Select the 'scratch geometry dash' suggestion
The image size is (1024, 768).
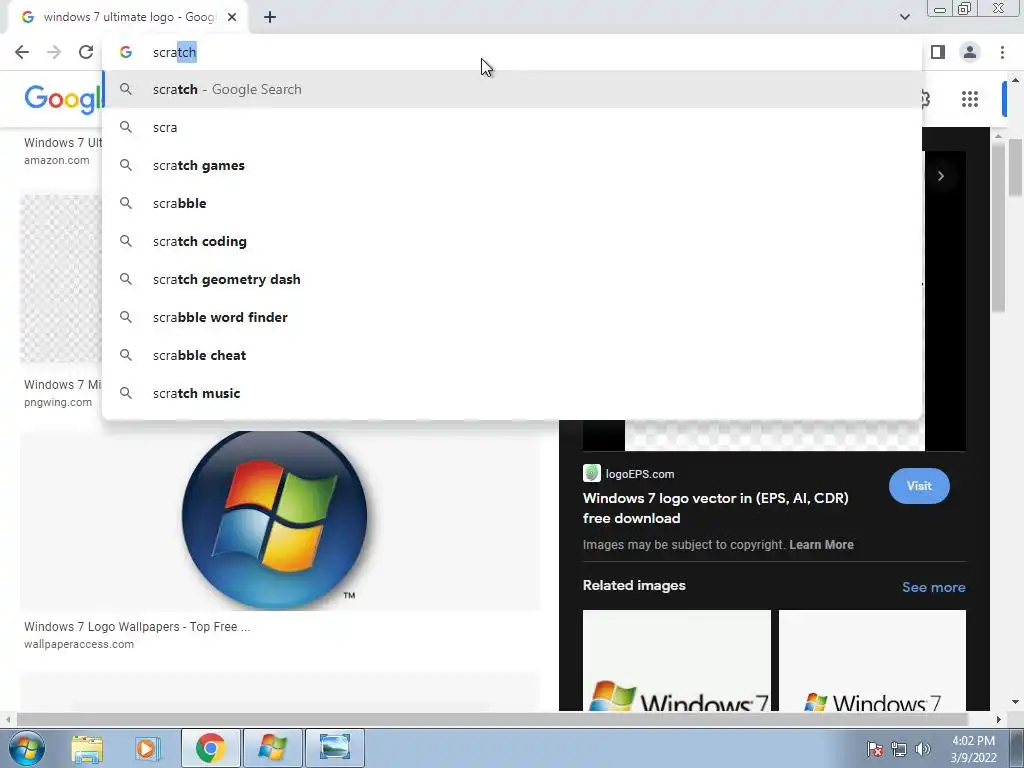point(512,279)
